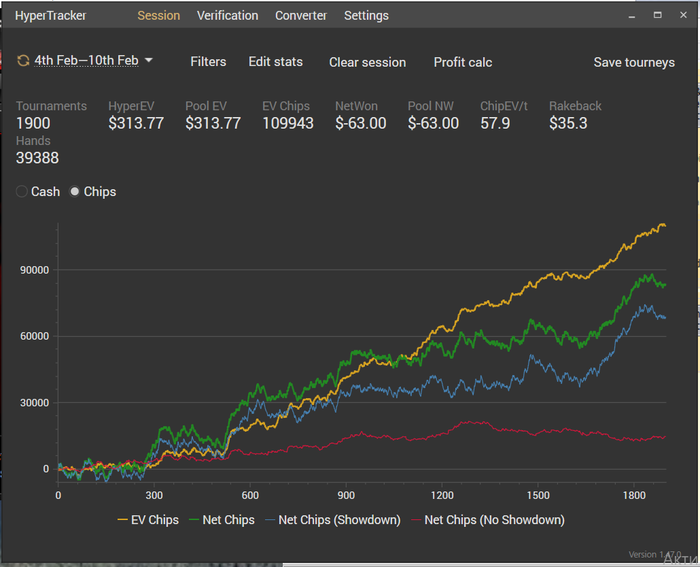Click the refresh sync icon beside date range

pyautogui.click(x=23, y=61)
